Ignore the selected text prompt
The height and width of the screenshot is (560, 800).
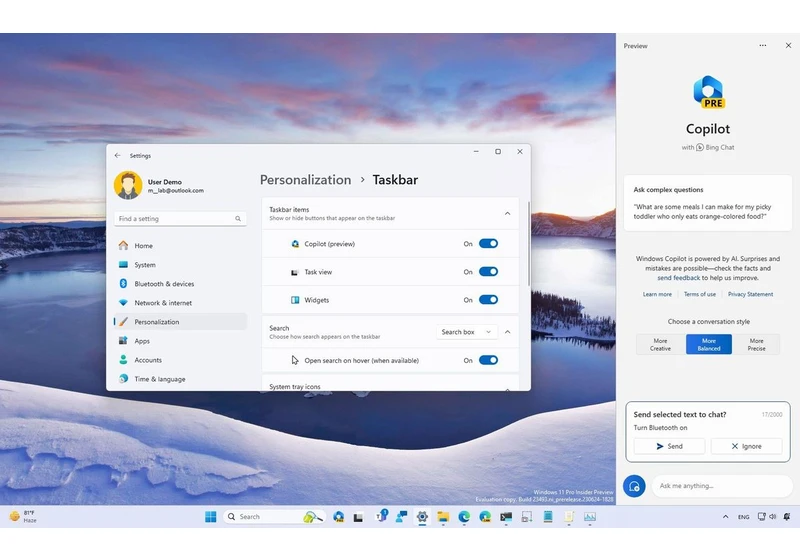click(746, 446)
